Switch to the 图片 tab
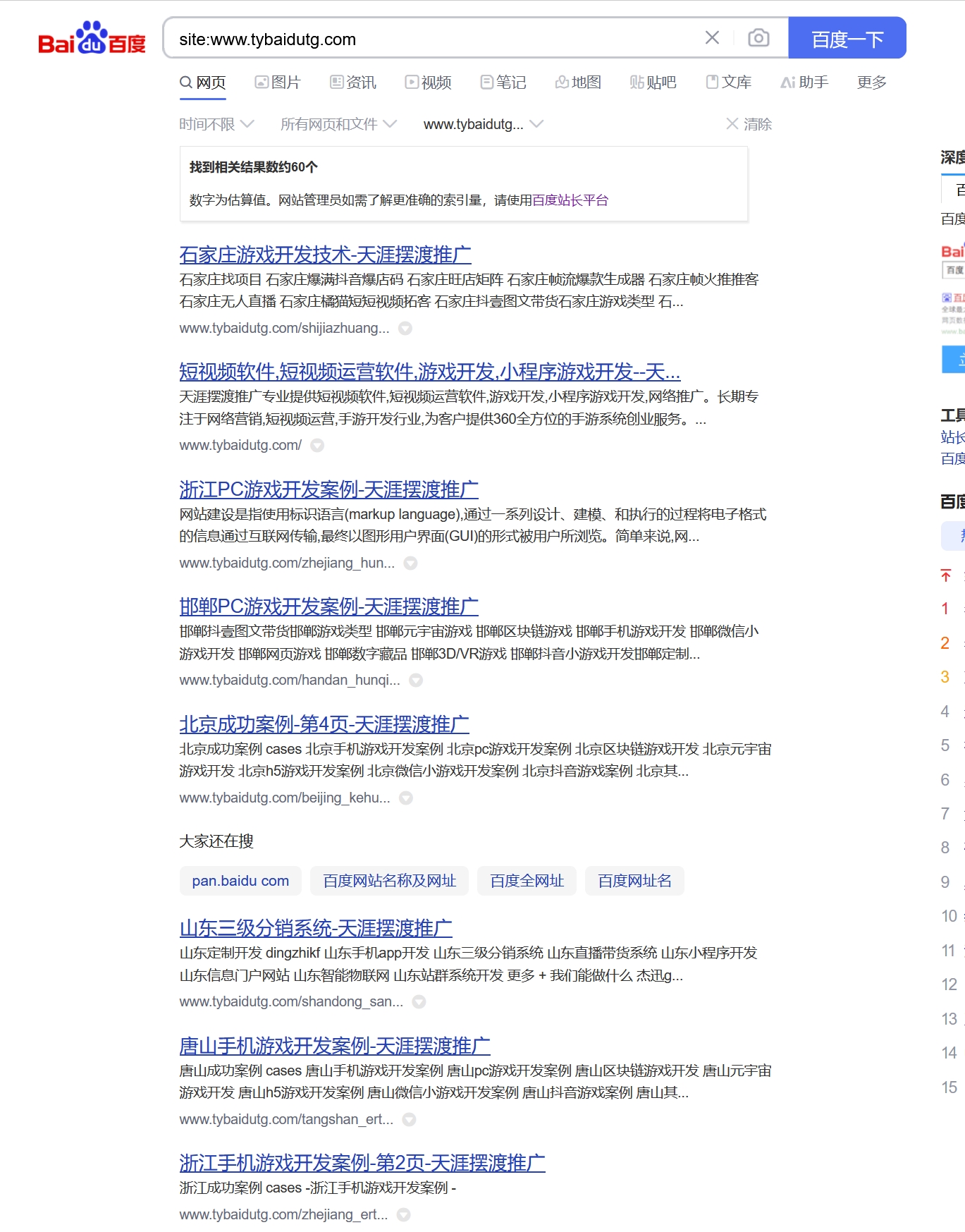Viewport: 965px width, 1232px height. tap(278, 83)
